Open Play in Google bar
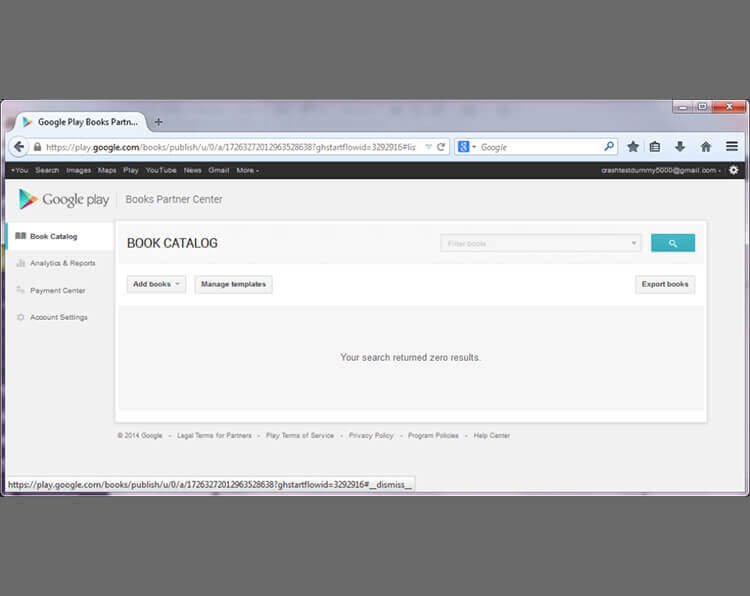750x596 pixels. click(x=131, y=170)
